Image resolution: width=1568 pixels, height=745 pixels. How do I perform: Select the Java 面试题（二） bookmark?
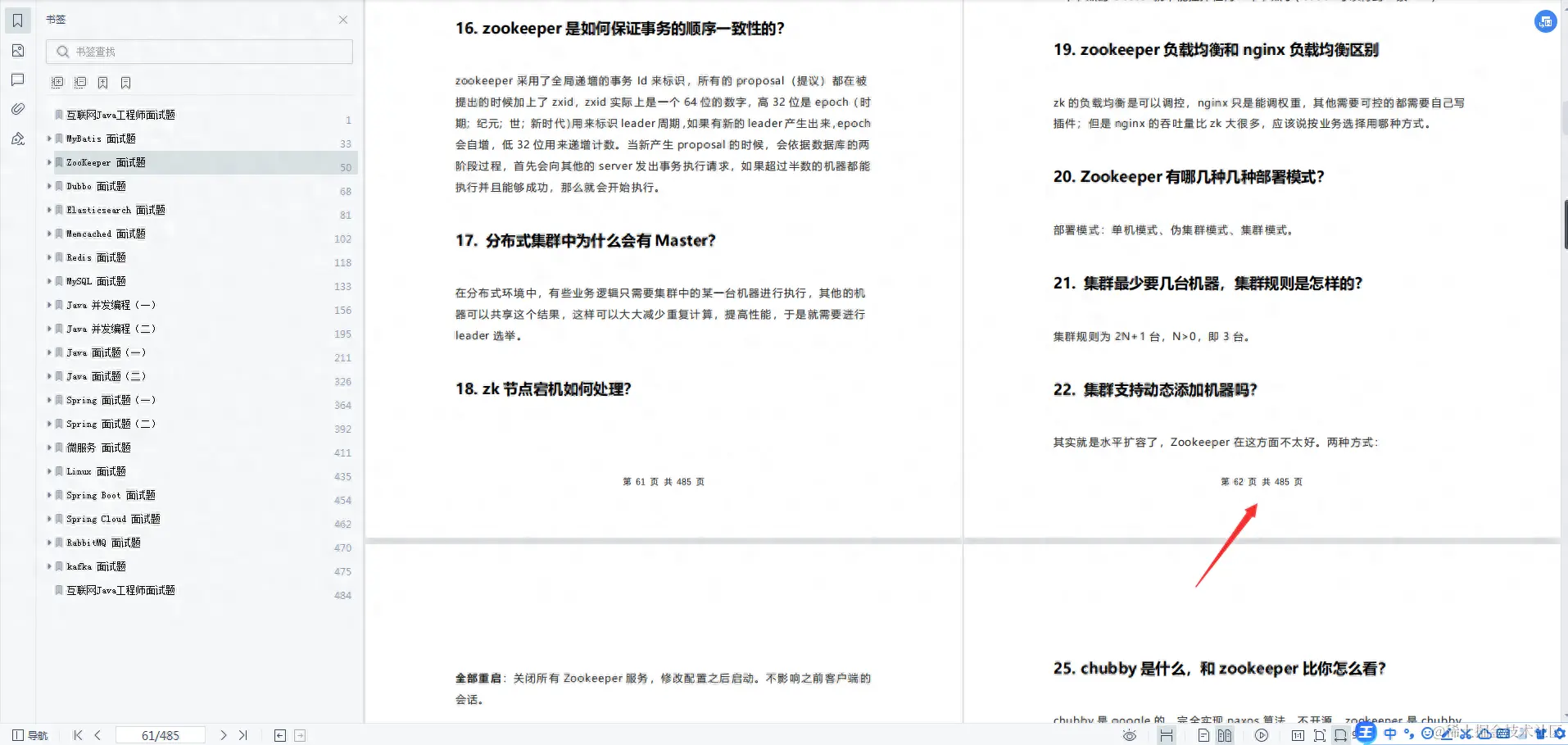tap(106, 376)
